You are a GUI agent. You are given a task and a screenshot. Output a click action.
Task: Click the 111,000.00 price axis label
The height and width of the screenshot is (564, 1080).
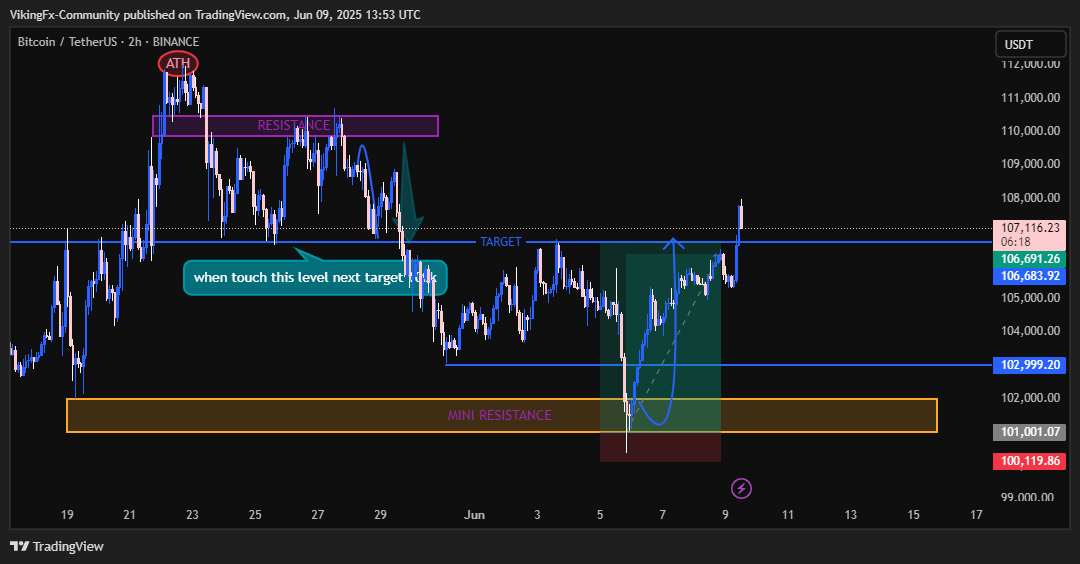pyautogui.click(x=1030, y=98)
